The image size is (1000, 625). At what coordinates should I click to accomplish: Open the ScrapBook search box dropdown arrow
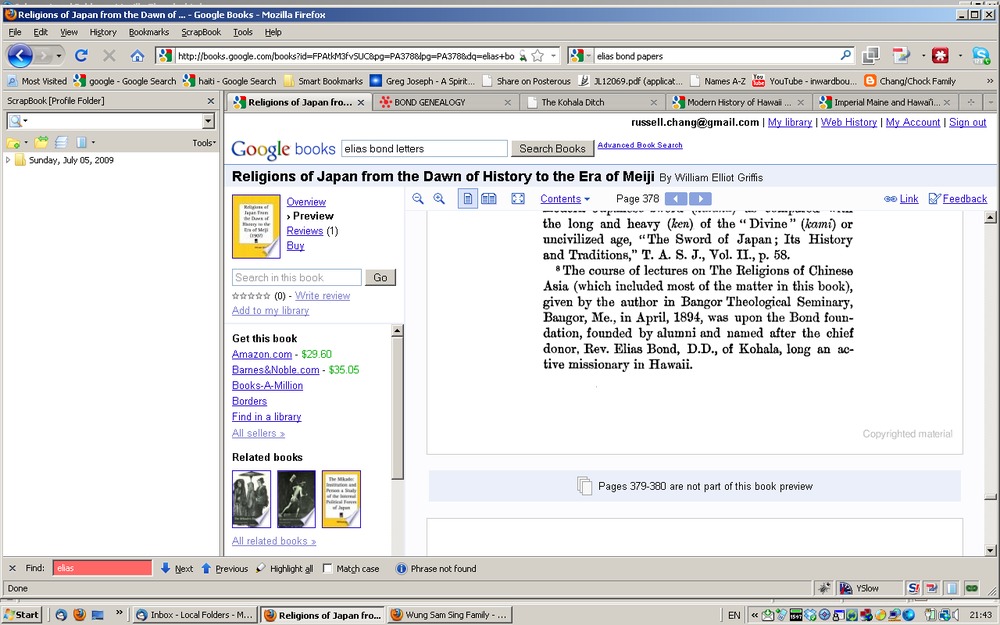(x=208, y=121)
